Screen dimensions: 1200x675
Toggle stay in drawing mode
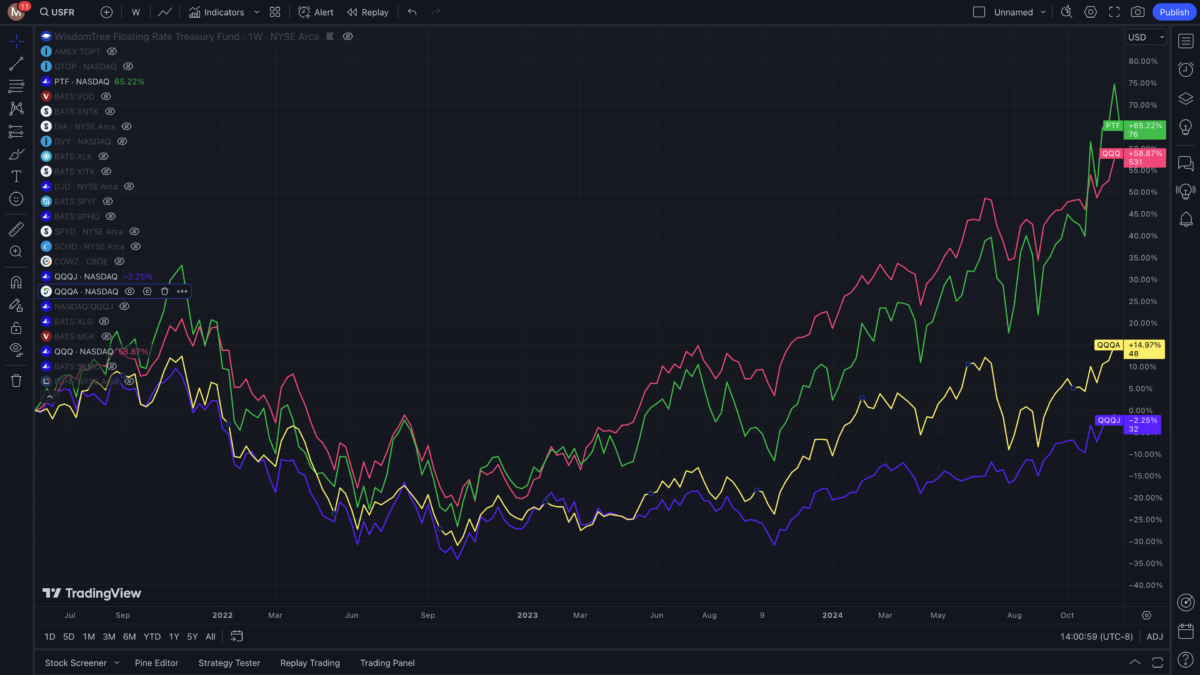coord(16,305)
